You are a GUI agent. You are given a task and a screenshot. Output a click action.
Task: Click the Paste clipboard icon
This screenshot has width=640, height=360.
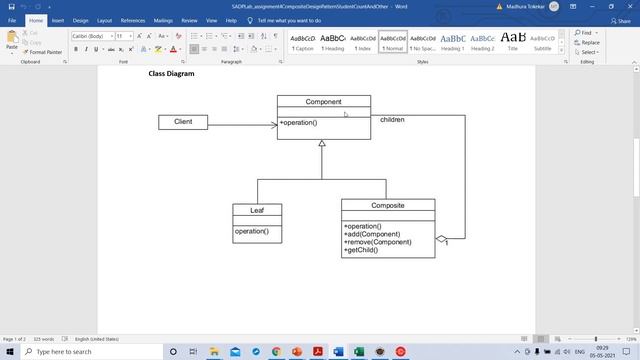pos(12,37)
